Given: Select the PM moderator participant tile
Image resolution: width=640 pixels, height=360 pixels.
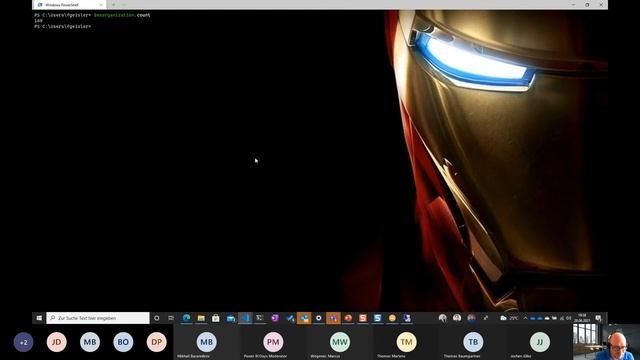Looking at the screenshot, I should click(x=273, y=342).
